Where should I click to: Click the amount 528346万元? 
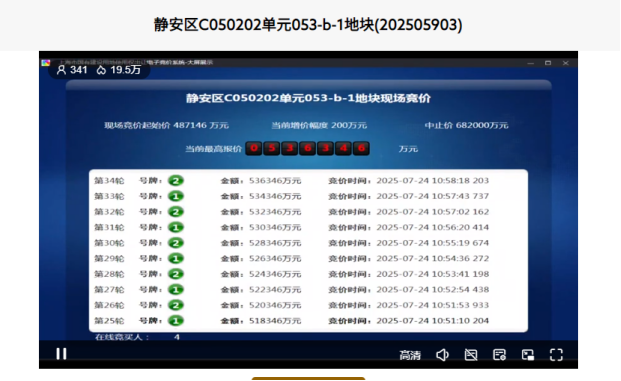tap(275, 243)
